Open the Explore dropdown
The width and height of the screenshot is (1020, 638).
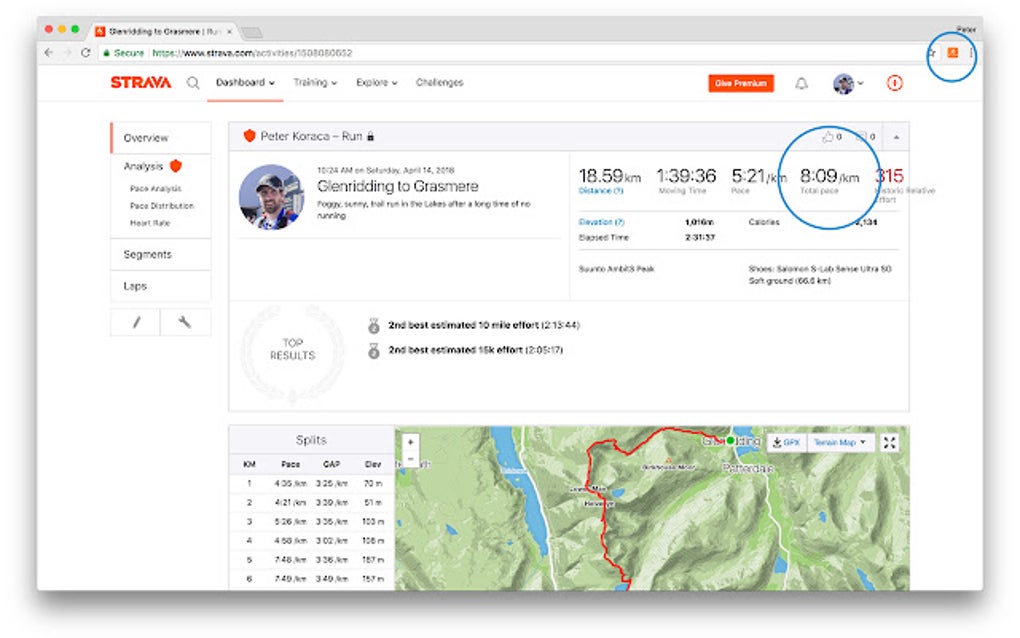(375, 83)
